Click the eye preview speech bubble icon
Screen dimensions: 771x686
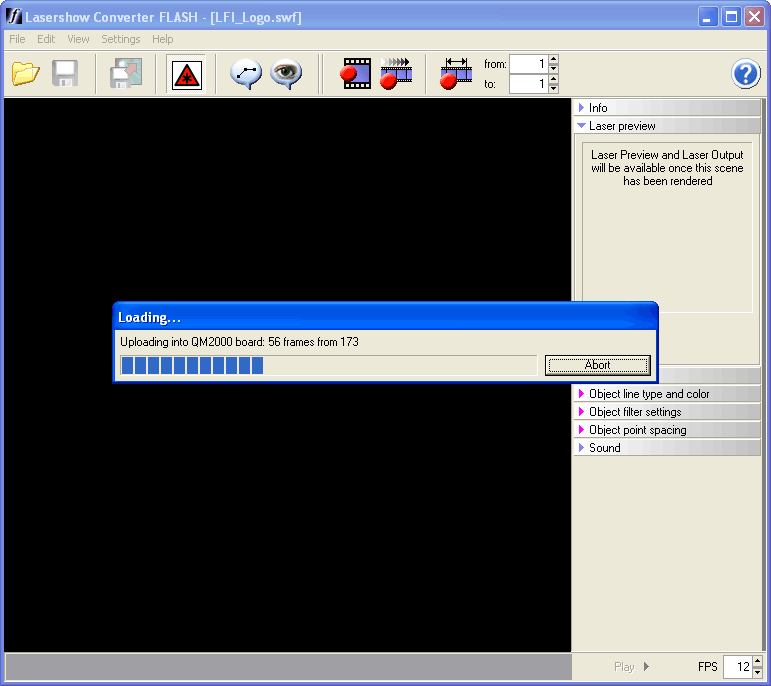[286, 74]
